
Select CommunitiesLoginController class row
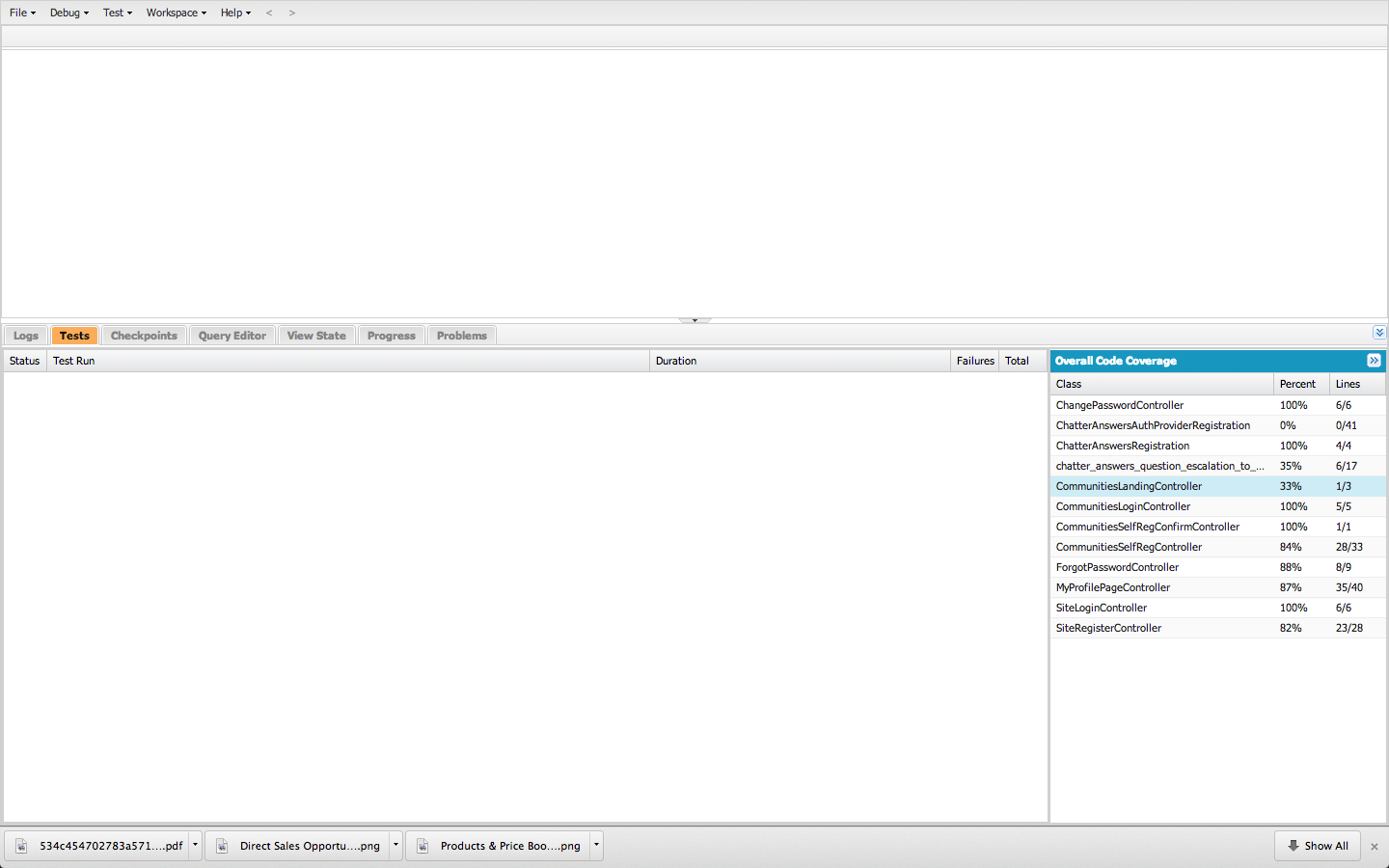[x=1218, y=506]
